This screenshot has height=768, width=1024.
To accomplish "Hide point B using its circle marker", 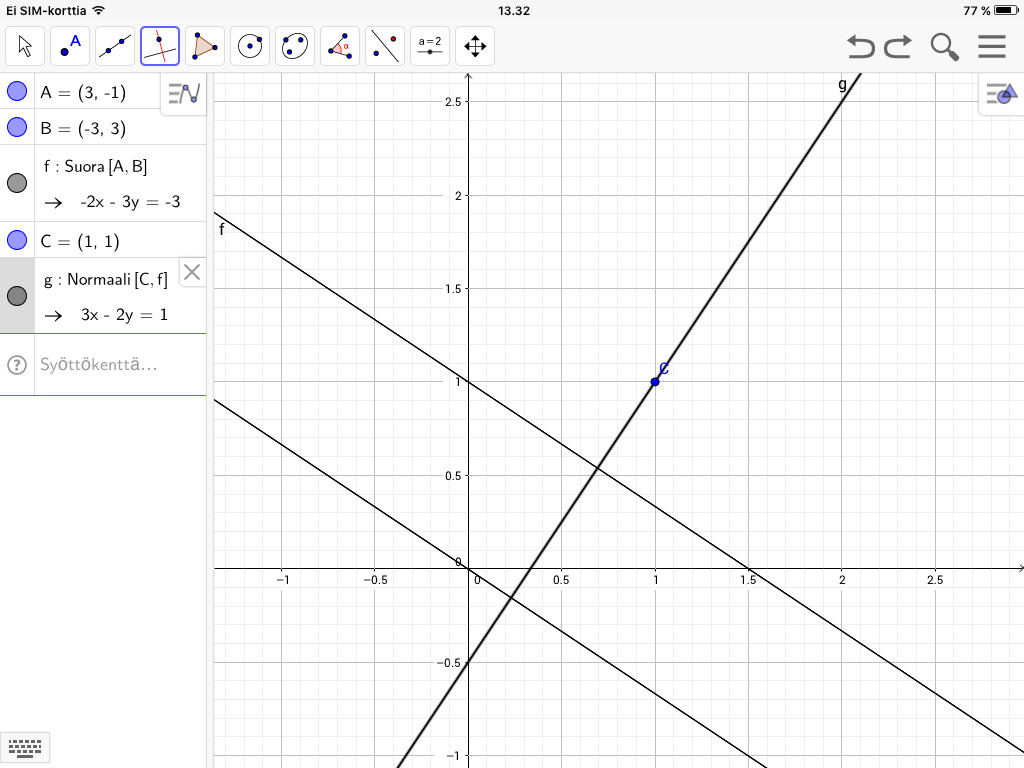I will [17, 127].
